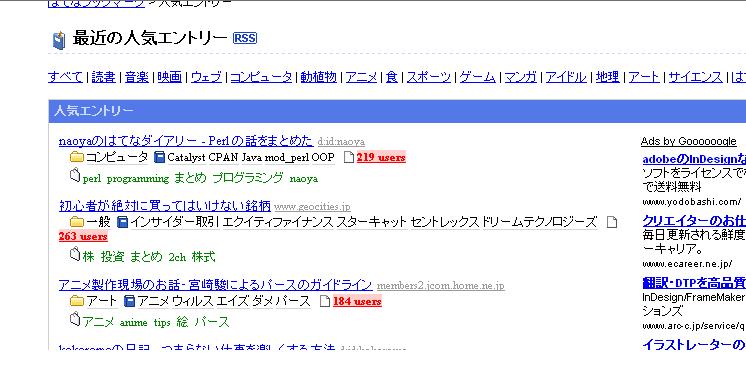746x384 pixels.
Task: Click the RSS feed icon
Action: (x=245, y=38)
